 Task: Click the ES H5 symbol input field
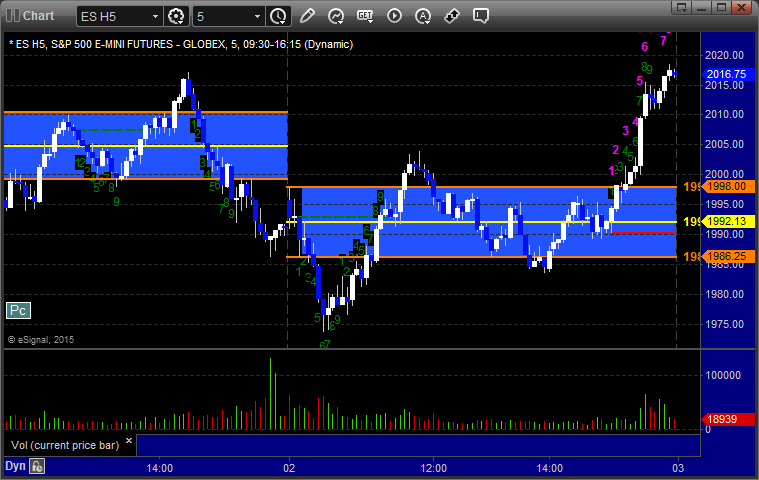coord(114,16)
